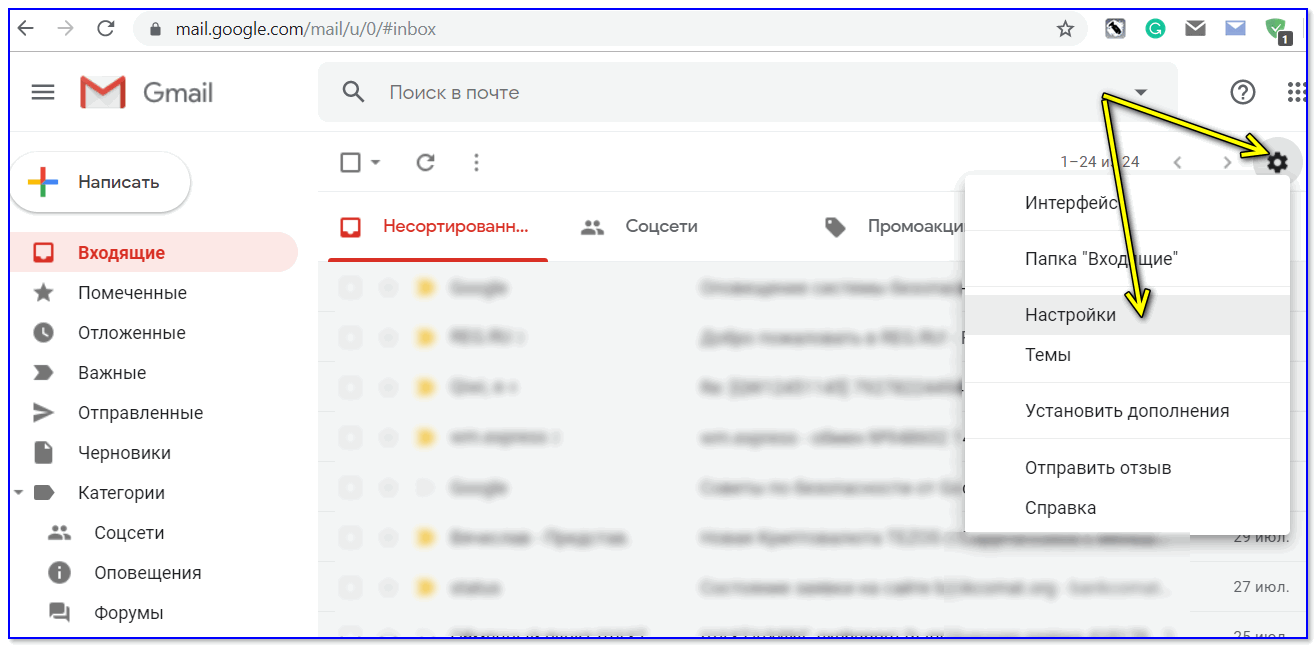Image resolution: width=1316 pixels, height=647 pixels.
Task: Open the Отложенные snoozed folder
Action: click(x=132, y=333)
